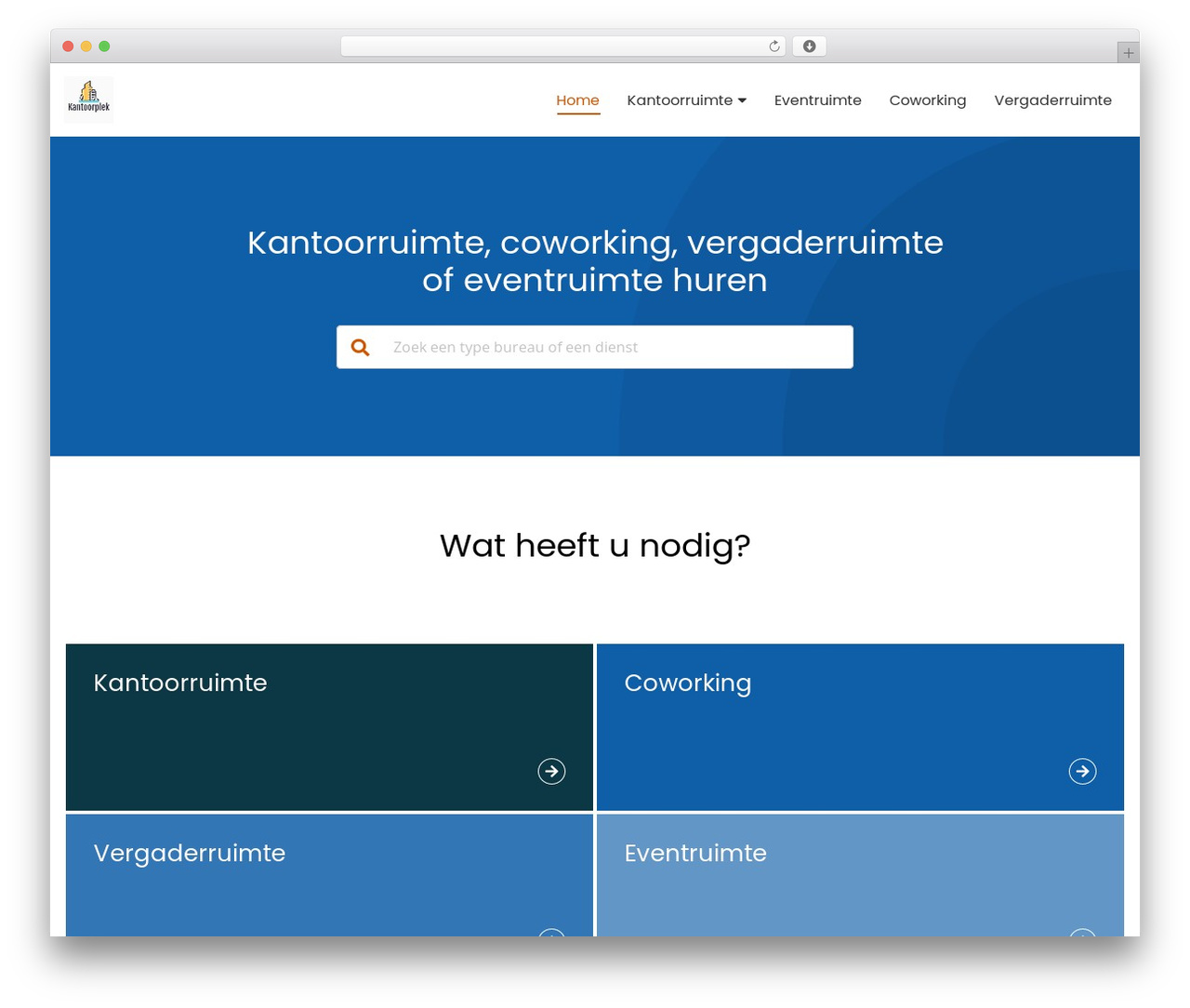Click the browser address bar
Viewport: 1190px width, 1008px height.
563,46
